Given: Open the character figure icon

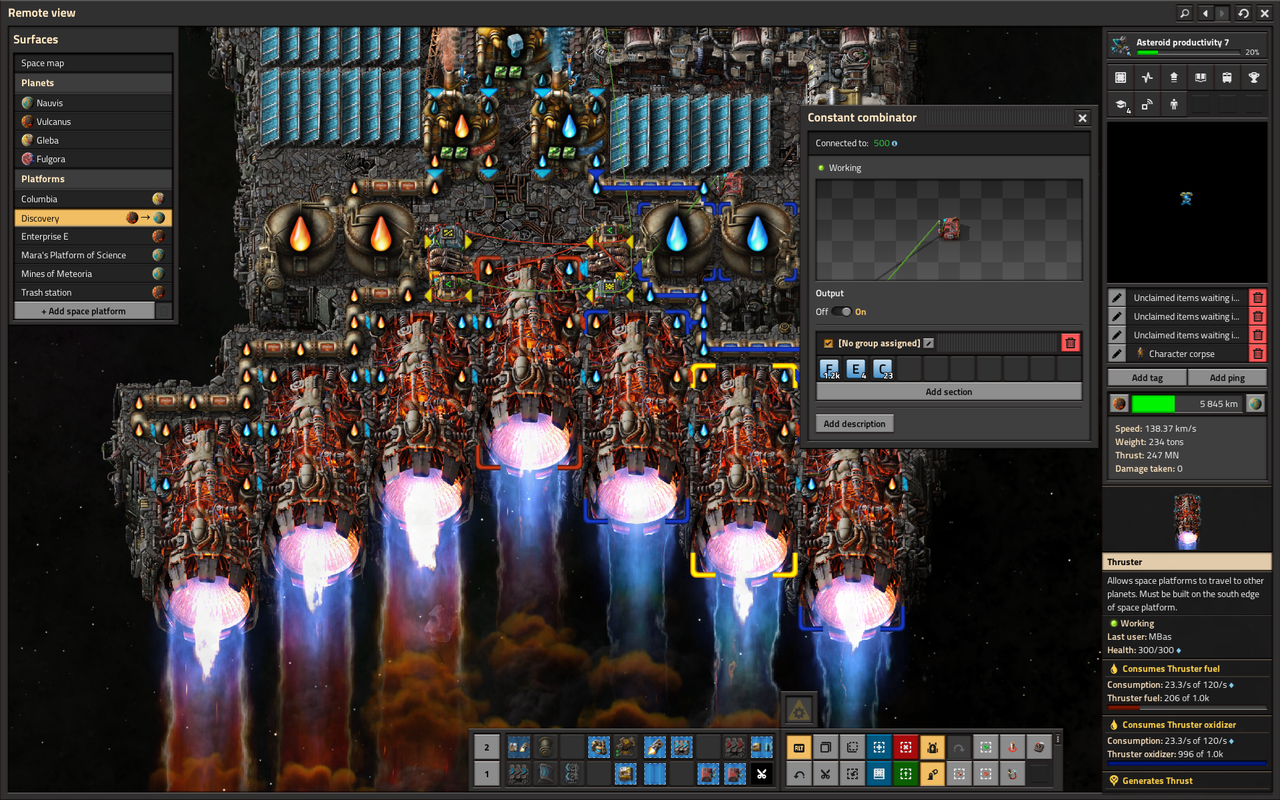Looking at the screenshot, I should [x=1174, y=104].
